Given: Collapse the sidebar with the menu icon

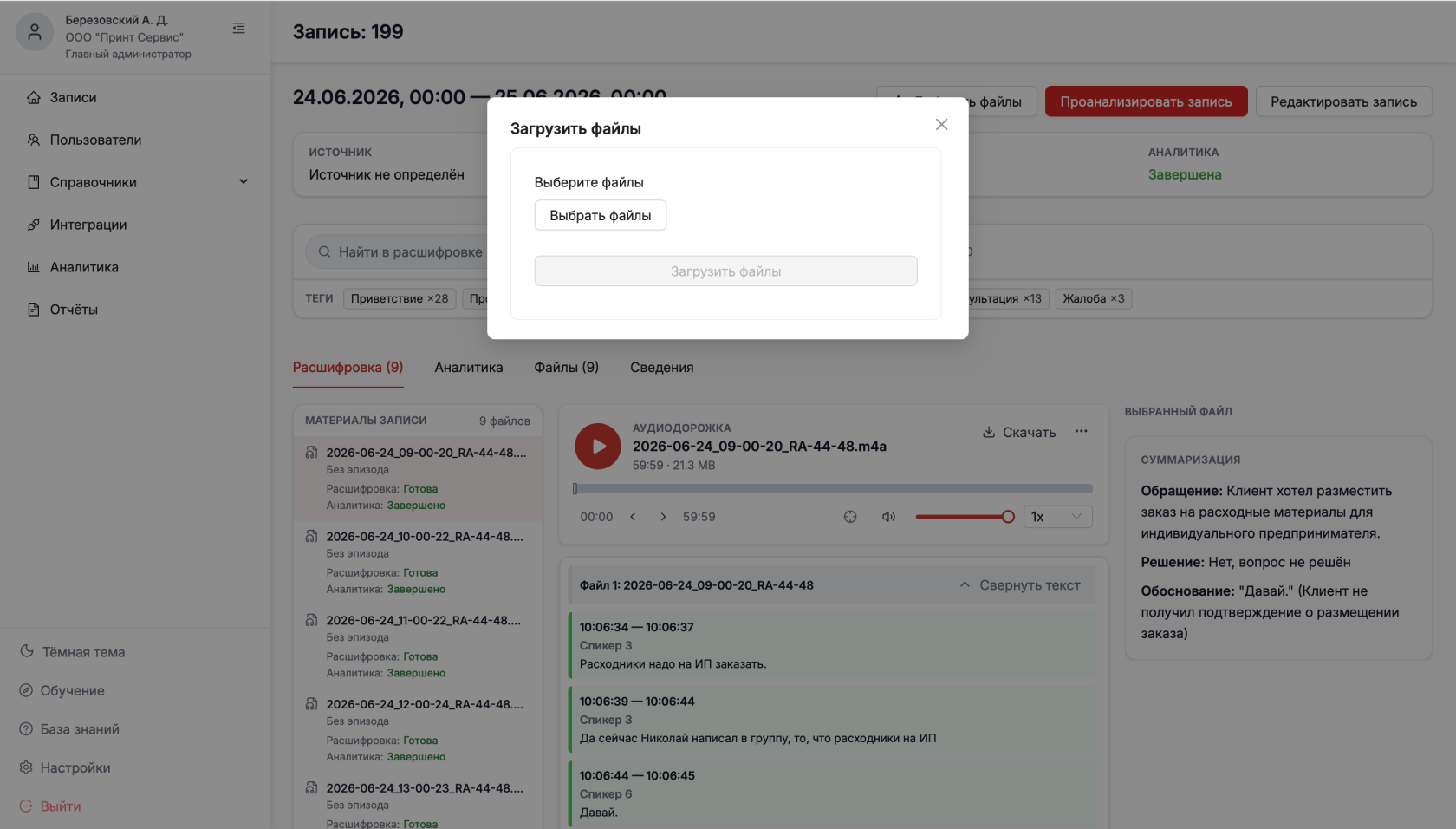Looking at the screenshot, I should coord(238,29).
